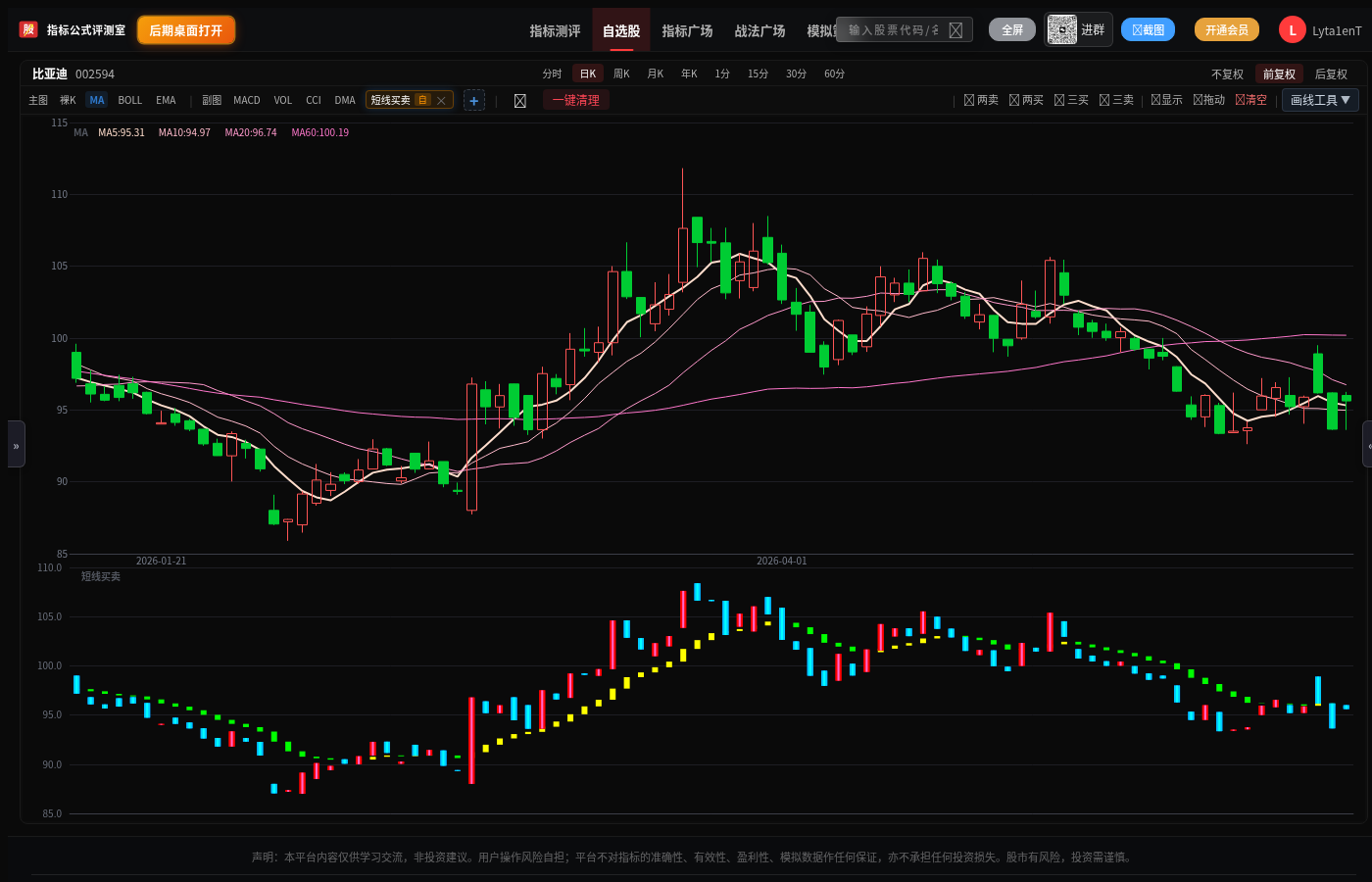Viewport: 1372px width, 882px height.
Task: Switch to the 月K chart period
Action: [x=656, y=74]
